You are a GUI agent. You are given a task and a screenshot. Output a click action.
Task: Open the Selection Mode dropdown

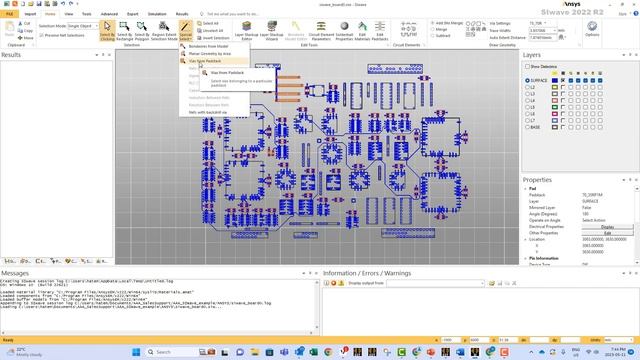click(83, 26)
